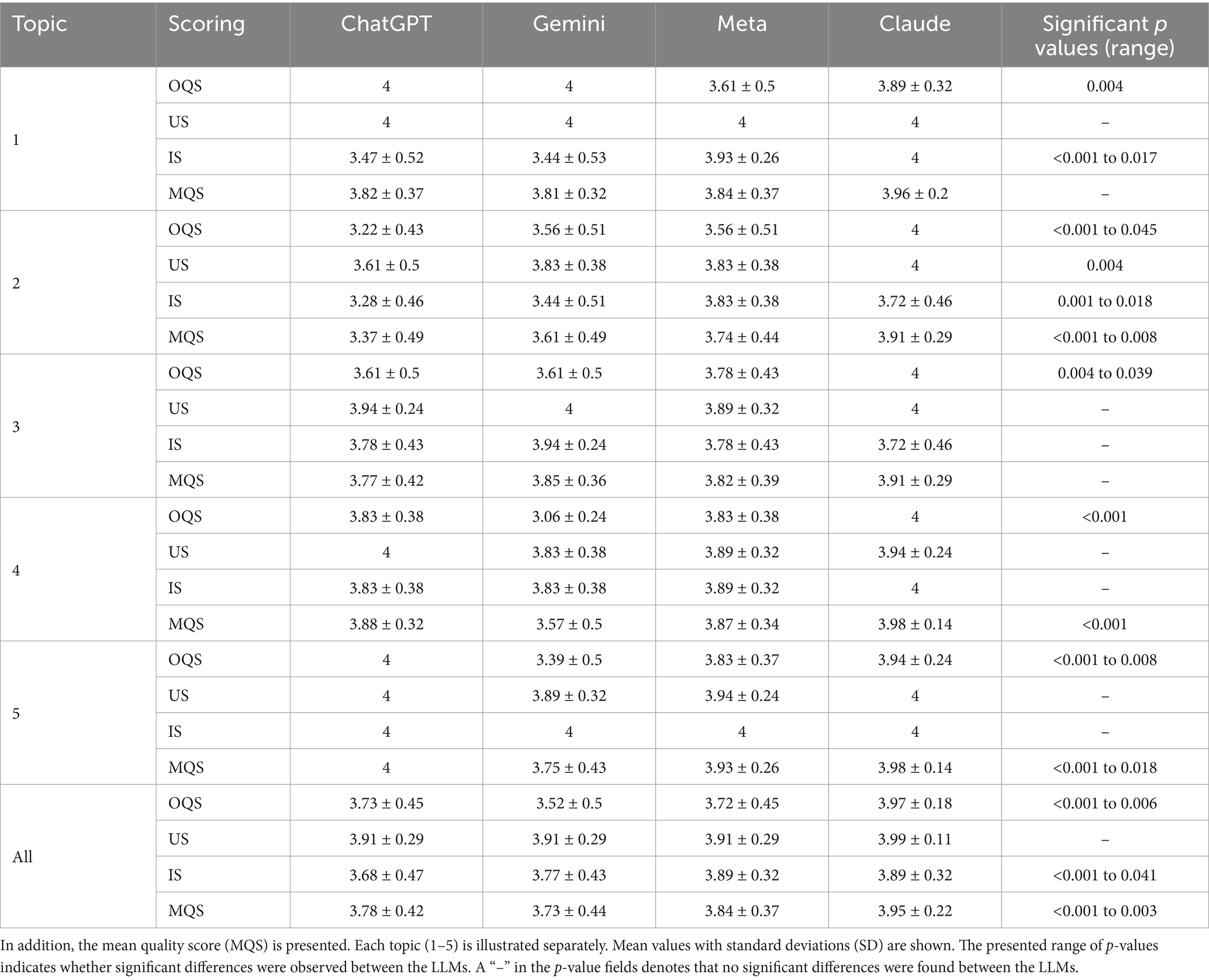The height and width of the screenshot is (980, 1209).
Task: Click the Meta column header
Action: (742, 24)
